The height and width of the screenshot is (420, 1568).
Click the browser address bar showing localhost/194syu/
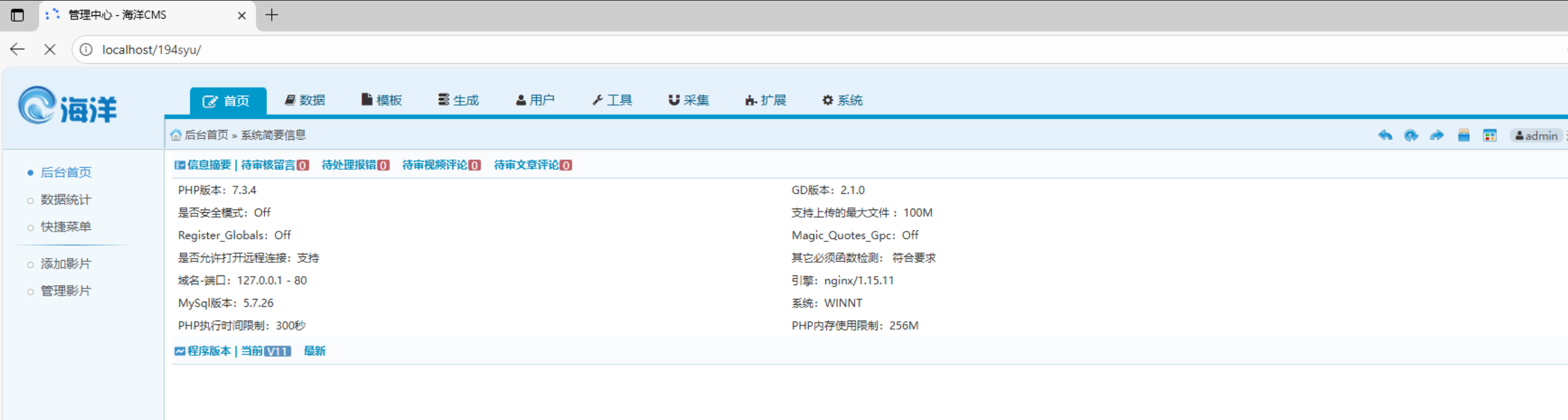pyautogui.click(x=417, y=49)
